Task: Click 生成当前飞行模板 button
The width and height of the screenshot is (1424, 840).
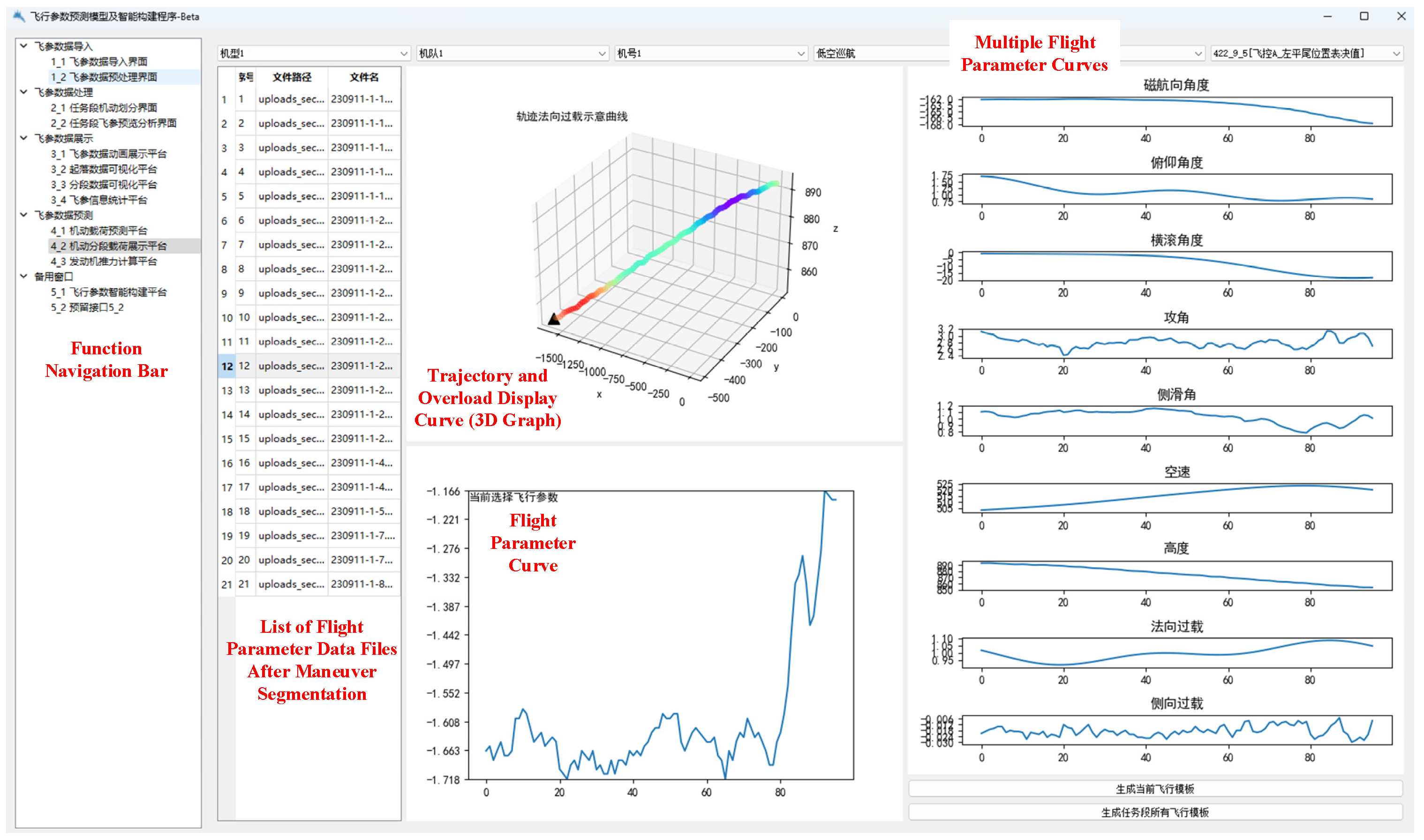Action: tap(1154, 788)
